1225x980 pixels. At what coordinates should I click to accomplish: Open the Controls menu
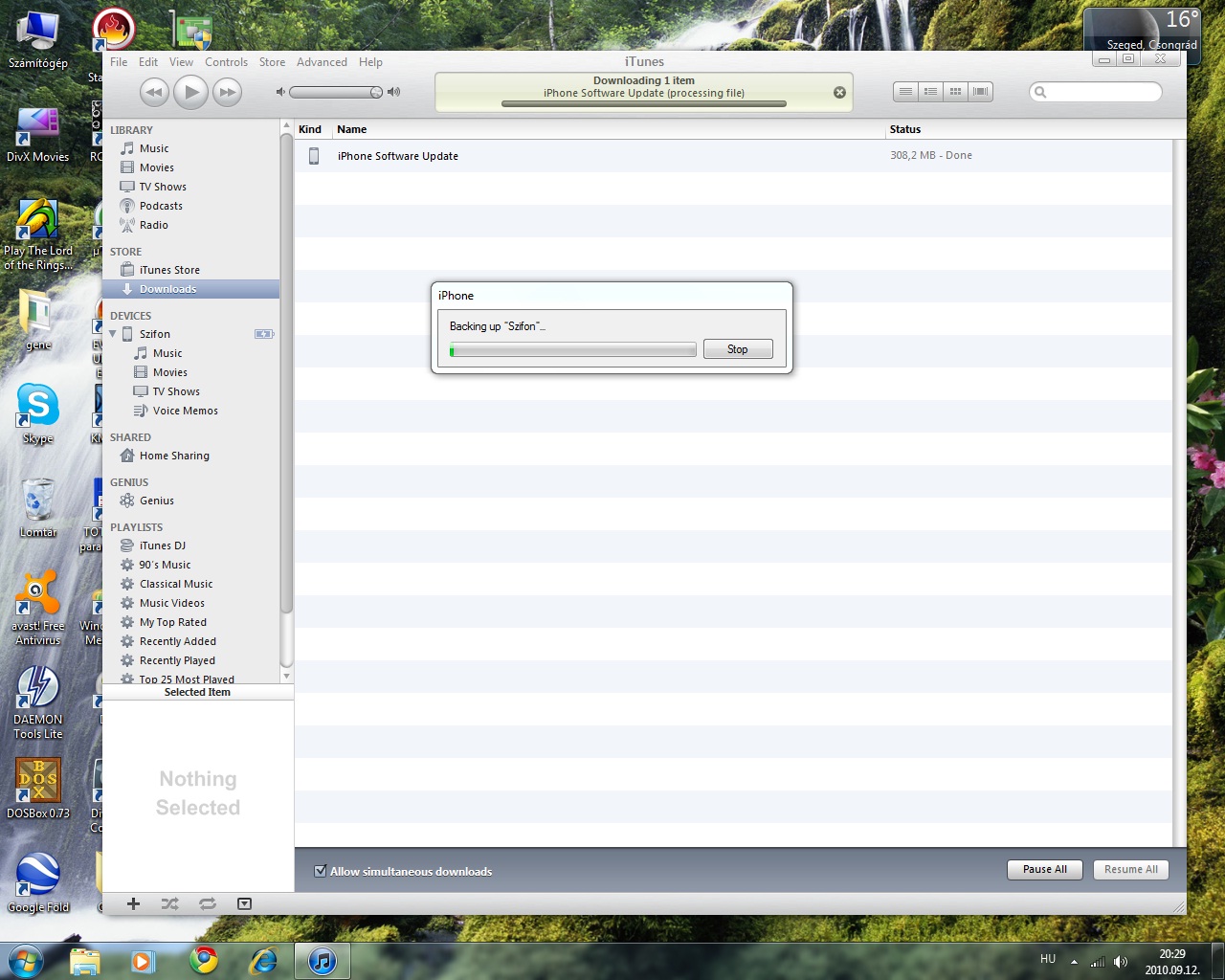tap(226, 62)
